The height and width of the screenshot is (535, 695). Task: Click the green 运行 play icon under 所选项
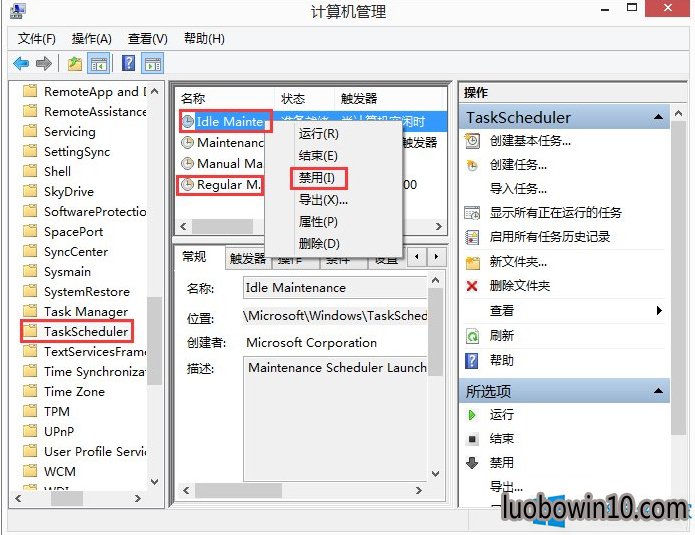point(472,415)
